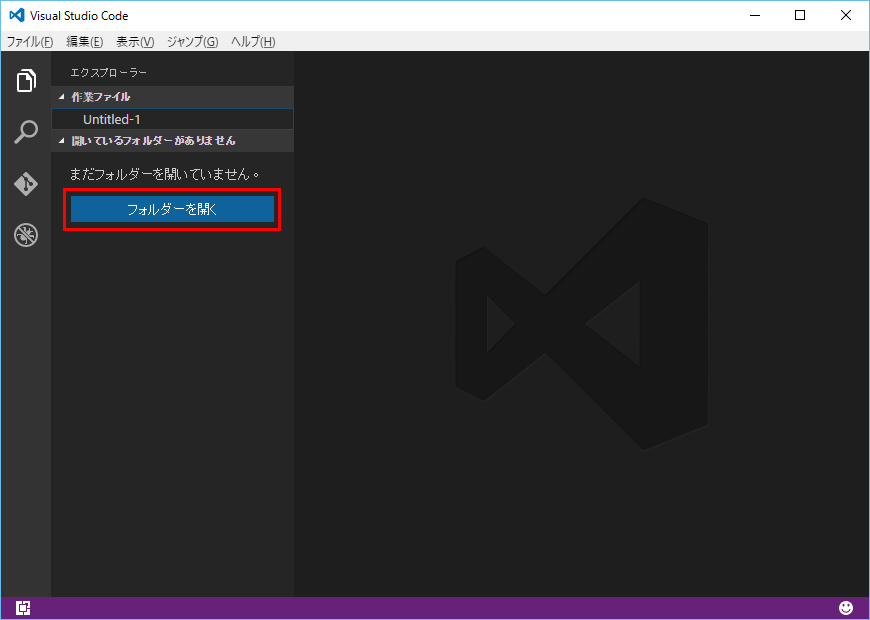870x620 pixels.
Task: Maximize the Visual Studio Code window
Action: tap(800, 16)
